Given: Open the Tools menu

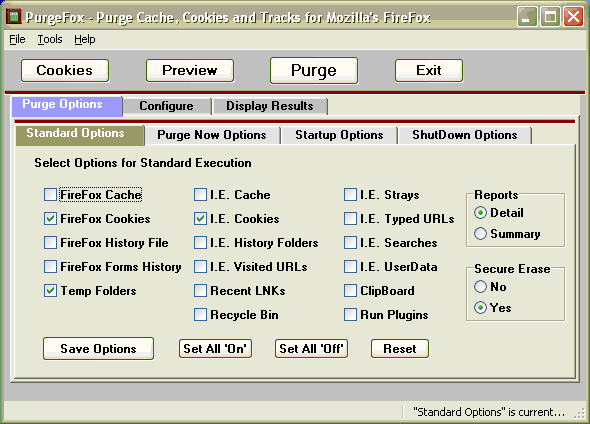Looking at the screenshot, I should [50, 39].
